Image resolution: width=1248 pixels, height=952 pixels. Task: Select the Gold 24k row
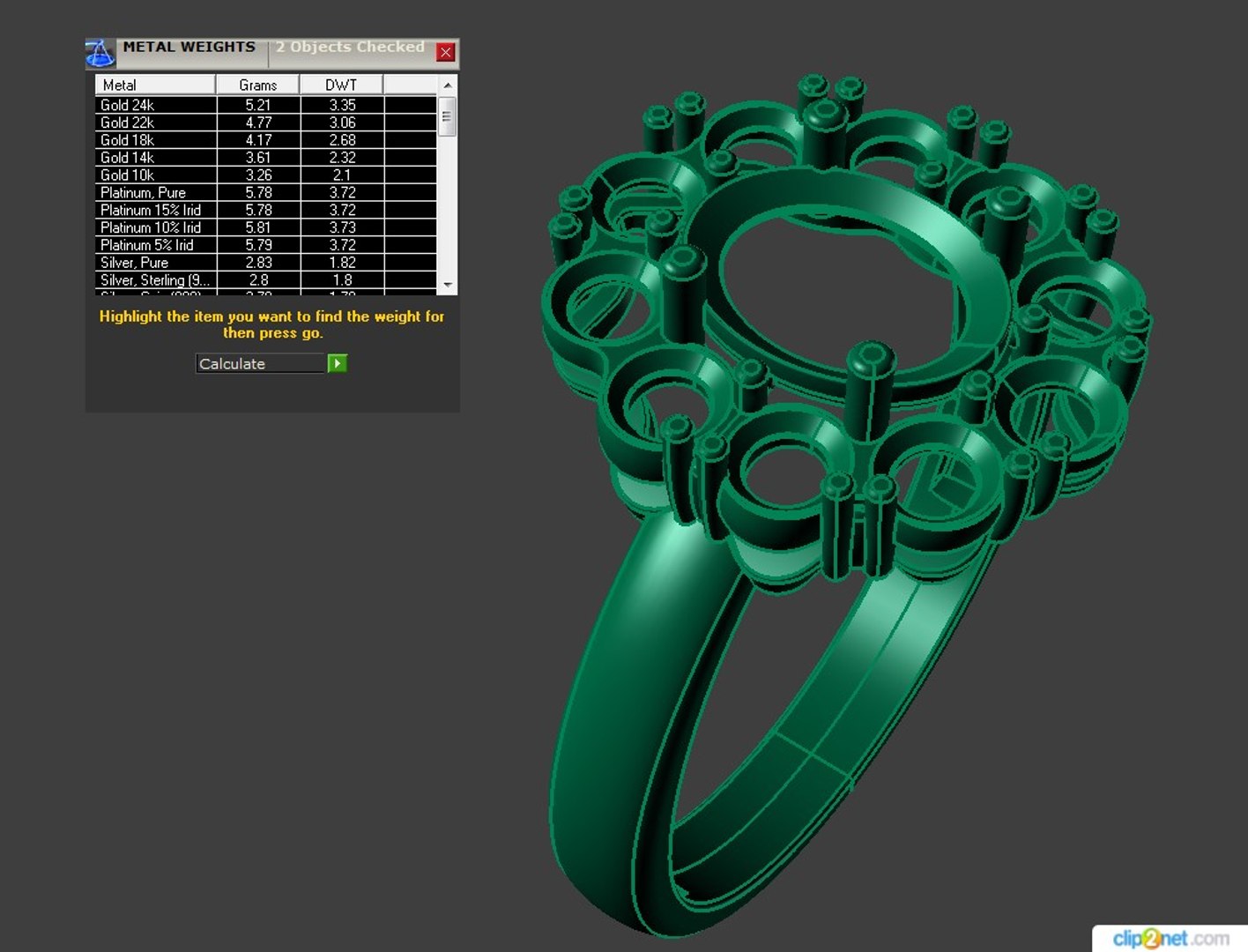coord(266,105)
